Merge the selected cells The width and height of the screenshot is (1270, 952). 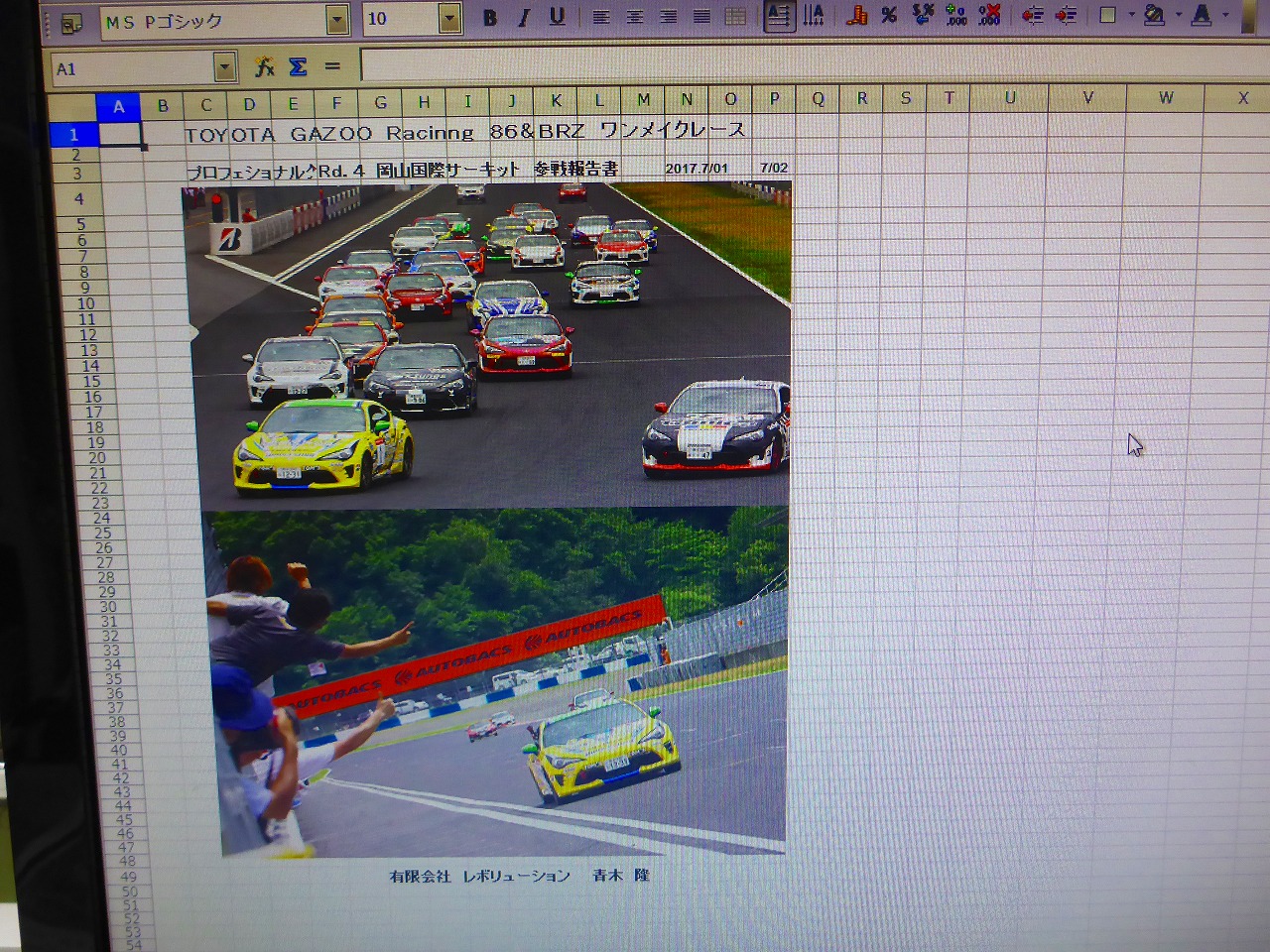click(735, 17)
